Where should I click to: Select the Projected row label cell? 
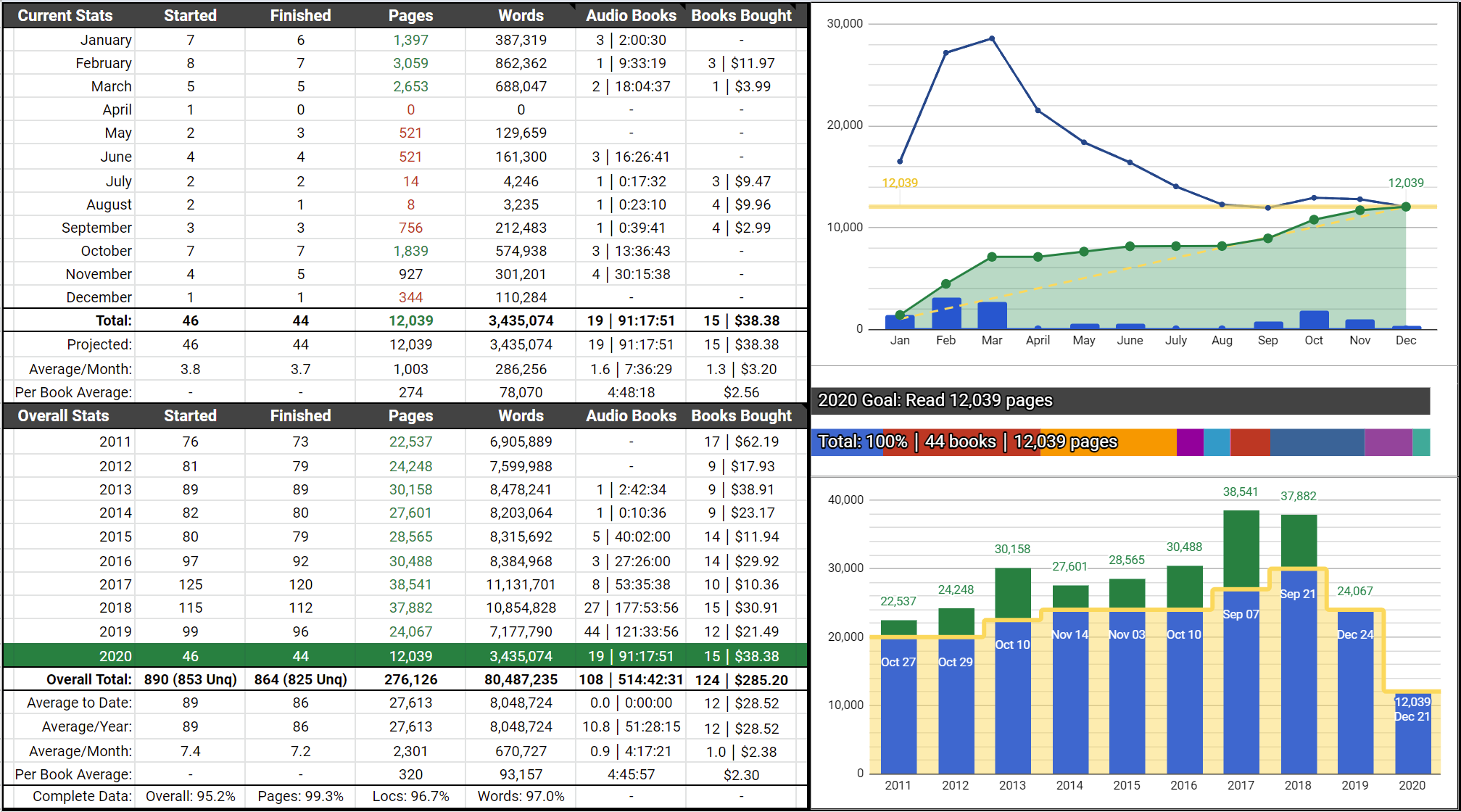point(99,344)
